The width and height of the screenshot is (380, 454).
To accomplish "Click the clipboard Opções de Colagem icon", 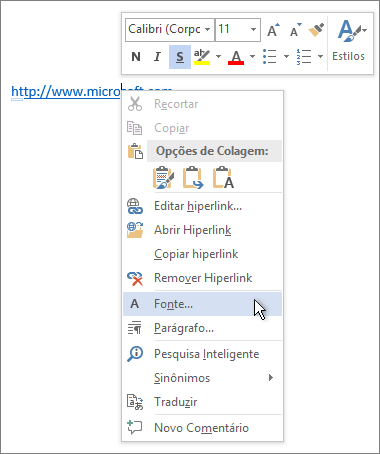I will pos(135,151).
